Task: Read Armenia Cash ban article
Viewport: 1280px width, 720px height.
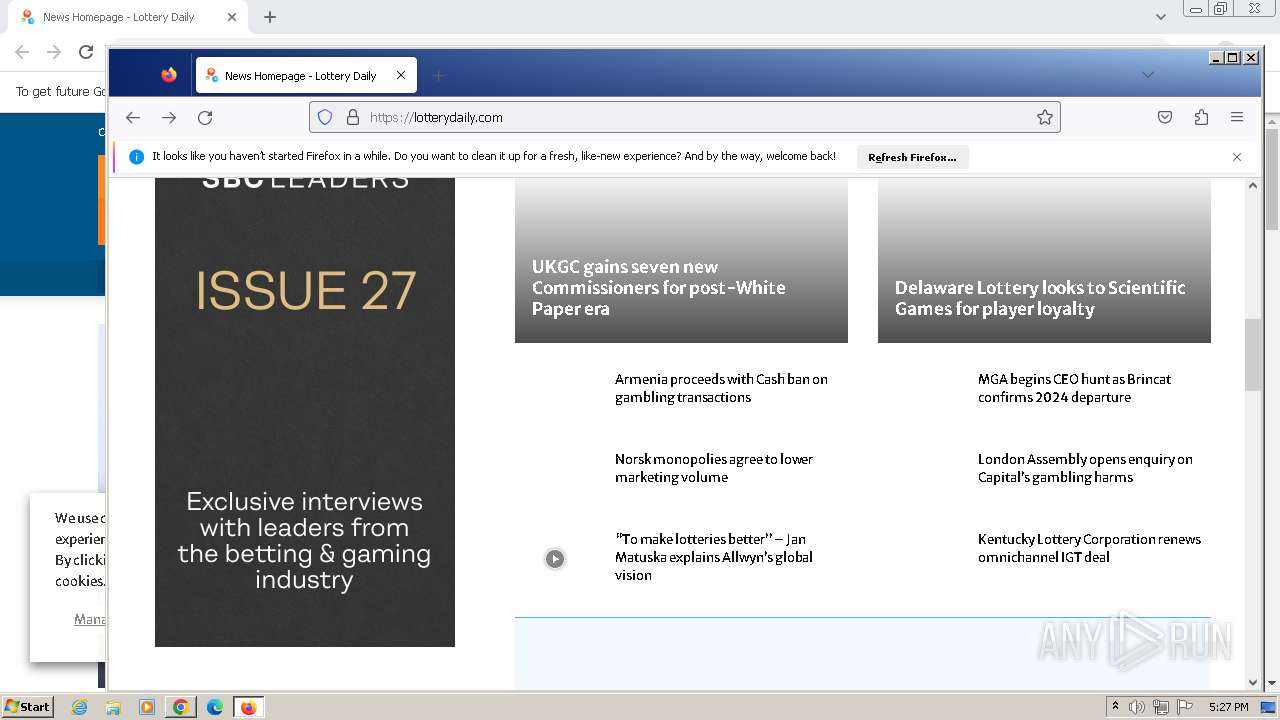Action: point(721,388)
